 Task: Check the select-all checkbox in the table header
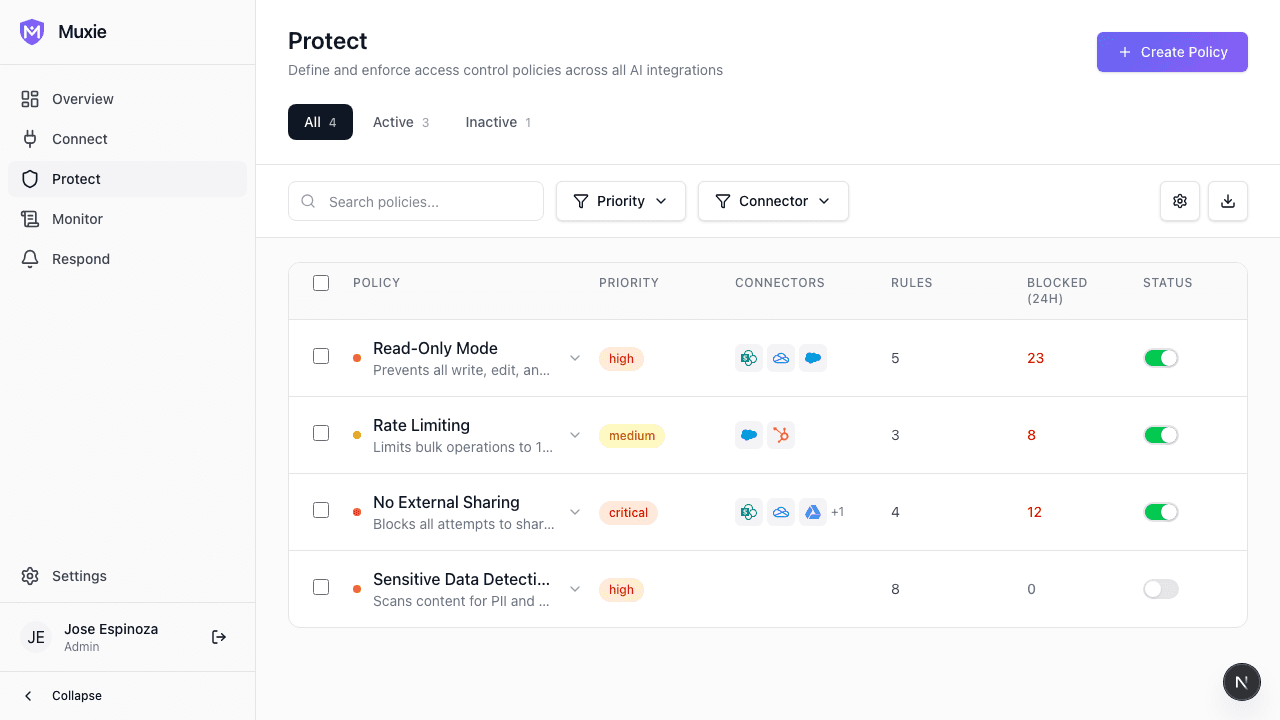pos(321,283)
